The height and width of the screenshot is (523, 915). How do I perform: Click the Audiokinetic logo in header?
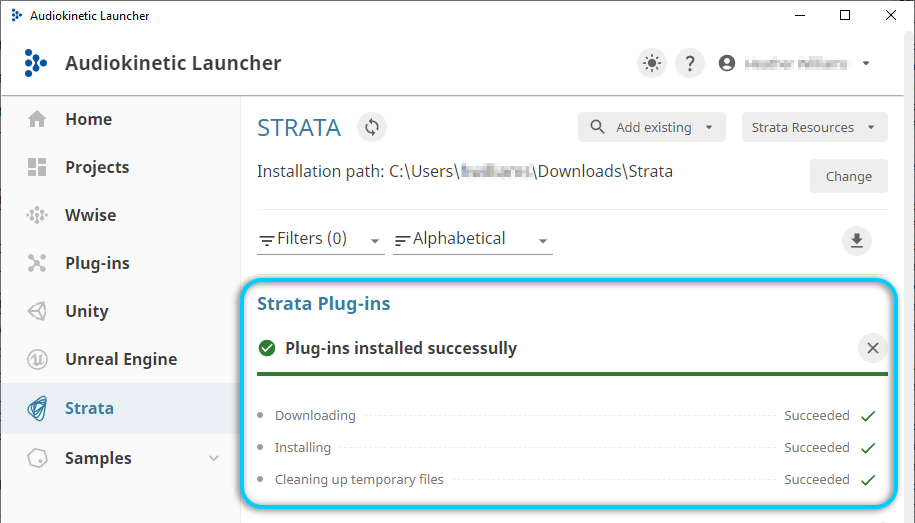[35, 64]
